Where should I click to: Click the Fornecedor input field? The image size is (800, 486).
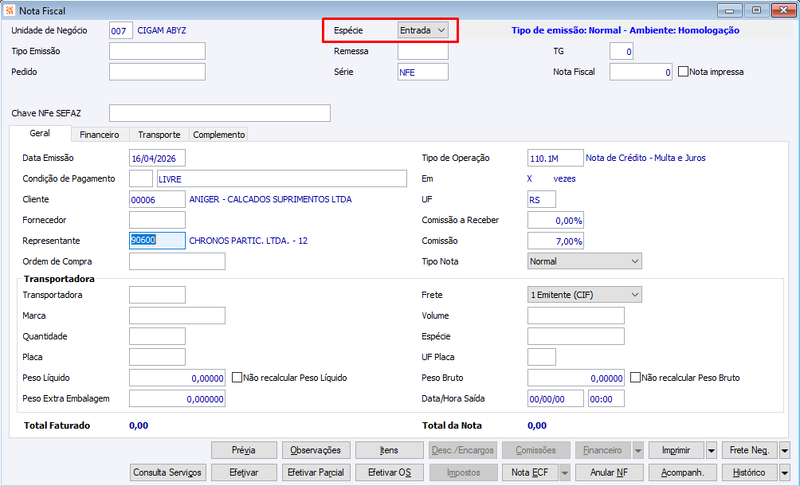click(x=157, y=220)
